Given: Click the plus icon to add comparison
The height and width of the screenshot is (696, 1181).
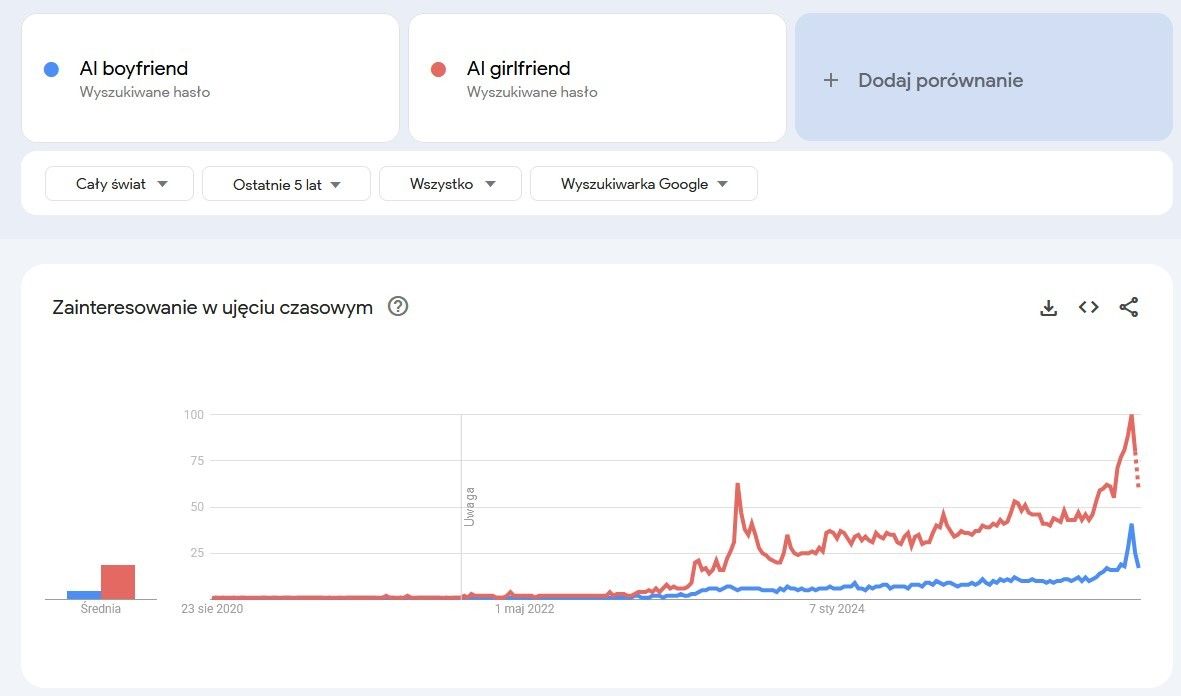Looking at the screenshot, I should [x=830, y=80].
